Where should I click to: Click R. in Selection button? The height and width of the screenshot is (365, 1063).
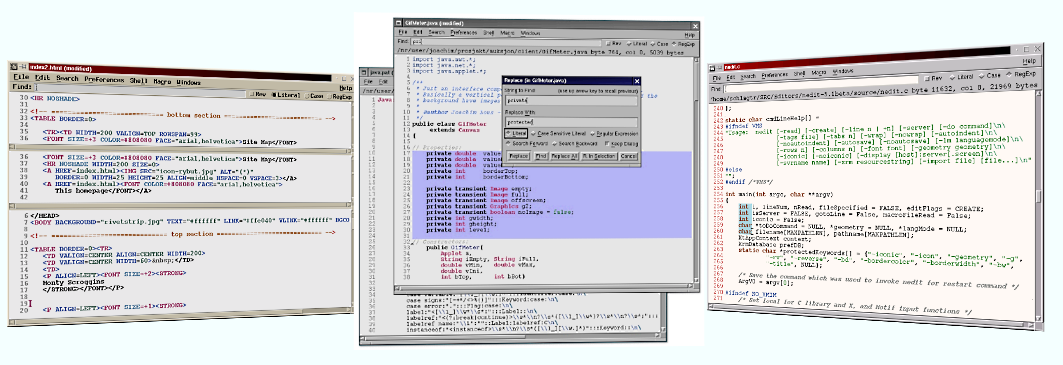pos(599,156)
